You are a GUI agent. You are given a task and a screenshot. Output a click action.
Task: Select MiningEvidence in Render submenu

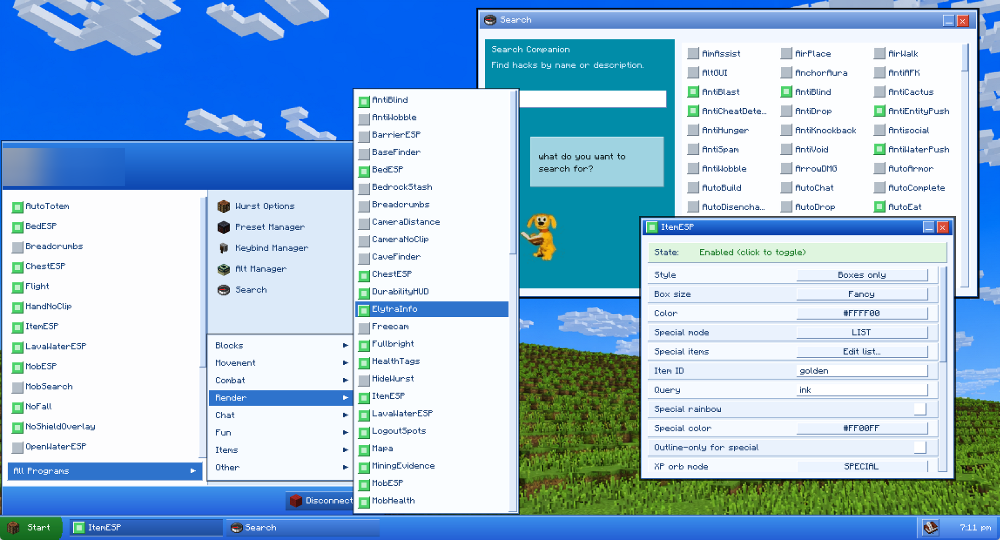(x=432, y=466)
